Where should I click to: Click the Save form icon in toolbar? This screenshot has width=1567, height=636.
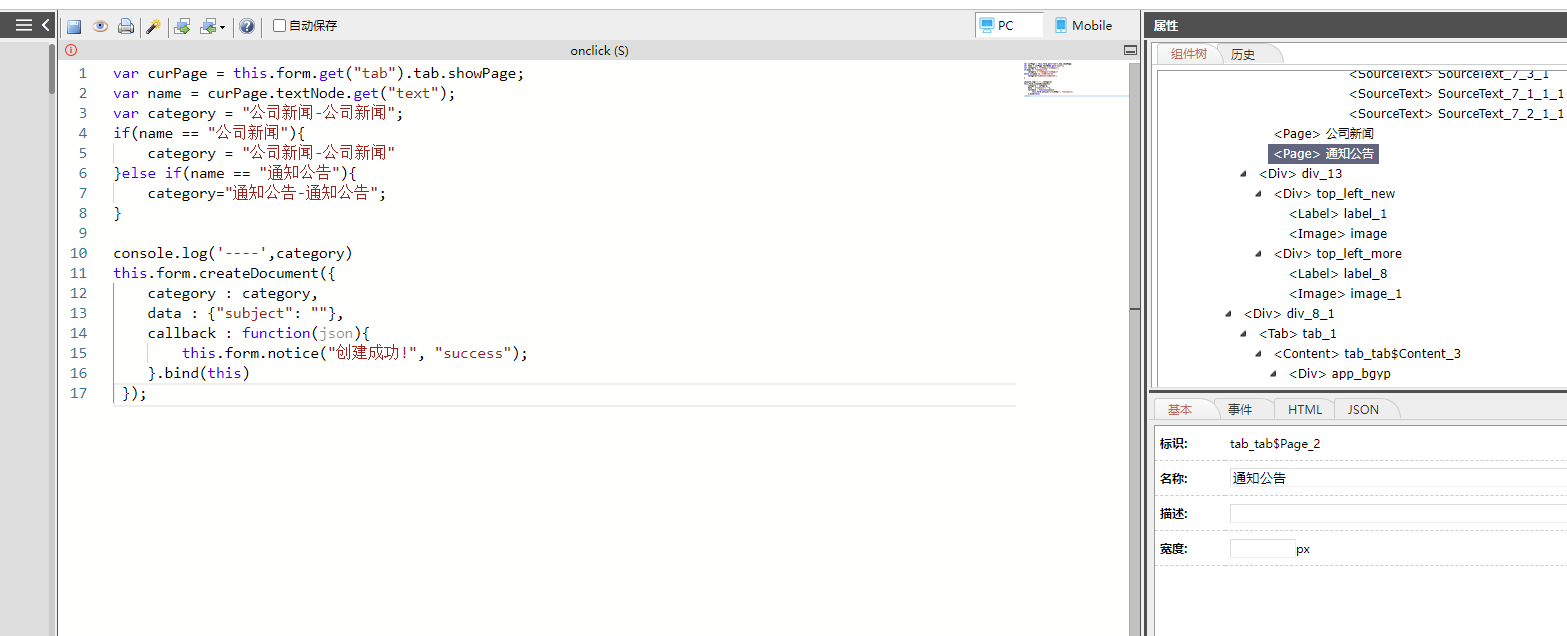click(74, 26)
